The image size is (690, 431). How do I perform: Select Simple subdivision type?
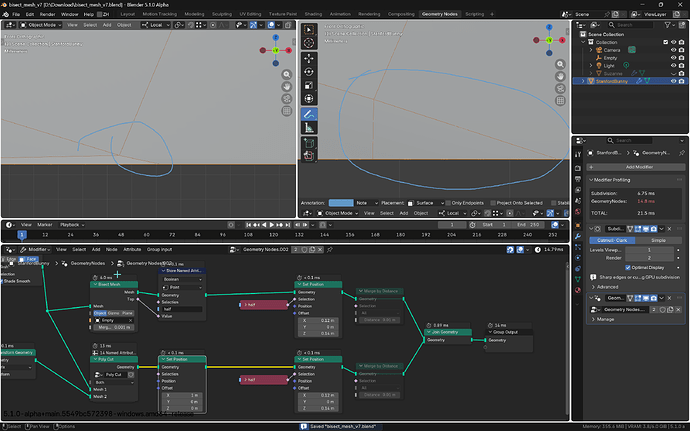[658, 240]
